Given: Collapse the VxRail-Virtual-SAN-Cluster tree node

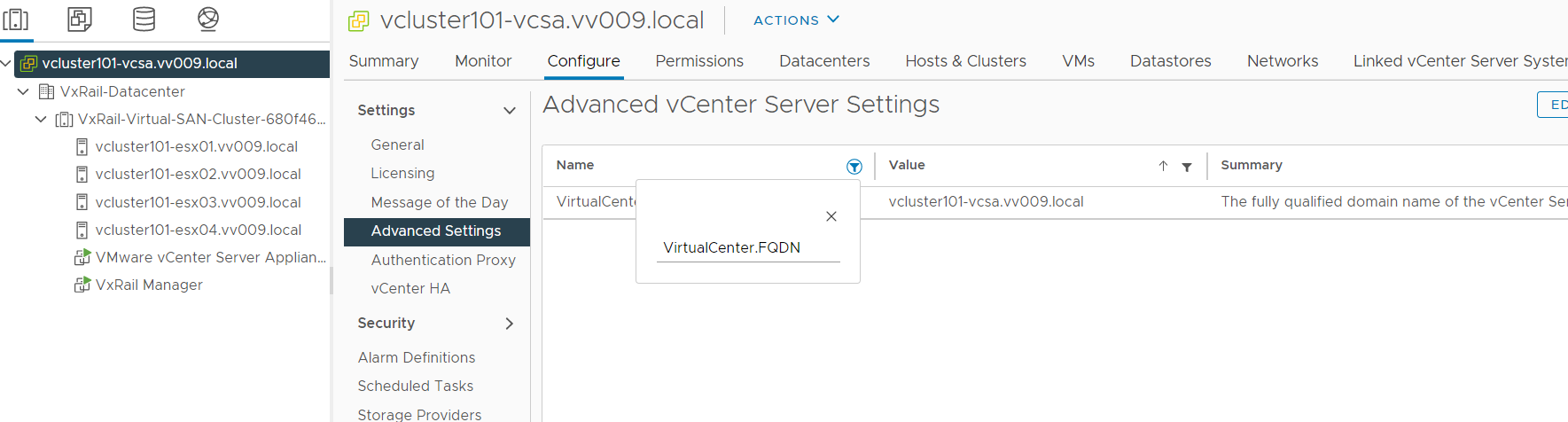Looking at the screenshot, I should (x=42, y=119).
